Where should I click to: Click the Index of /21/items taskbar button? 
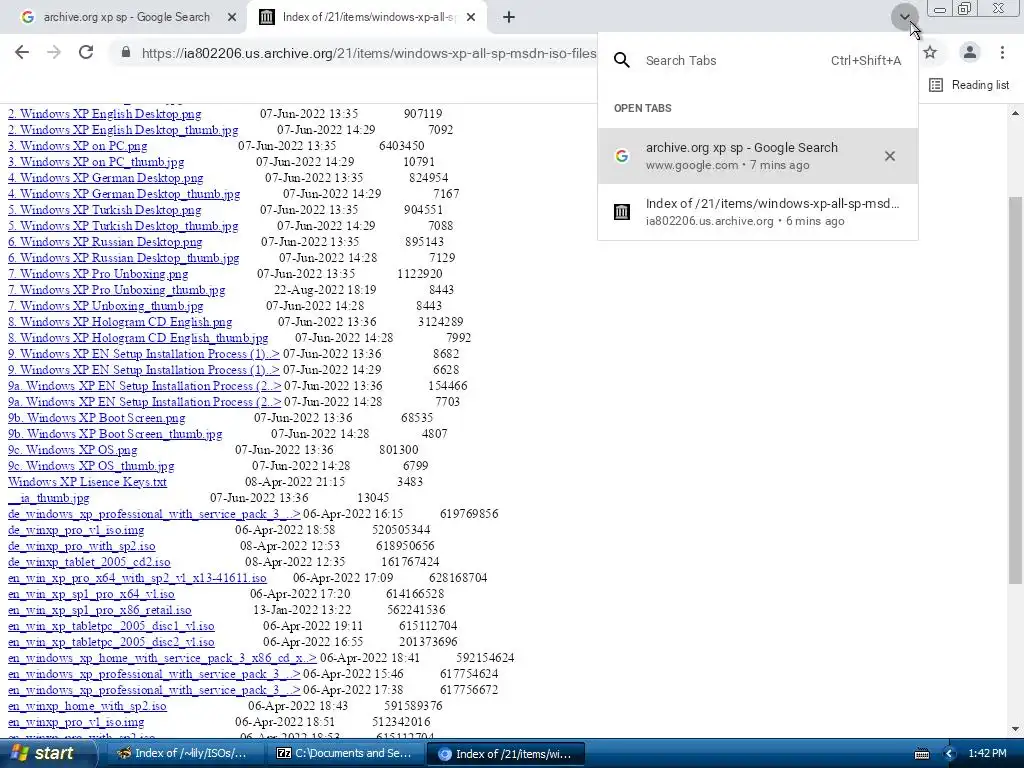pos(505,754)
